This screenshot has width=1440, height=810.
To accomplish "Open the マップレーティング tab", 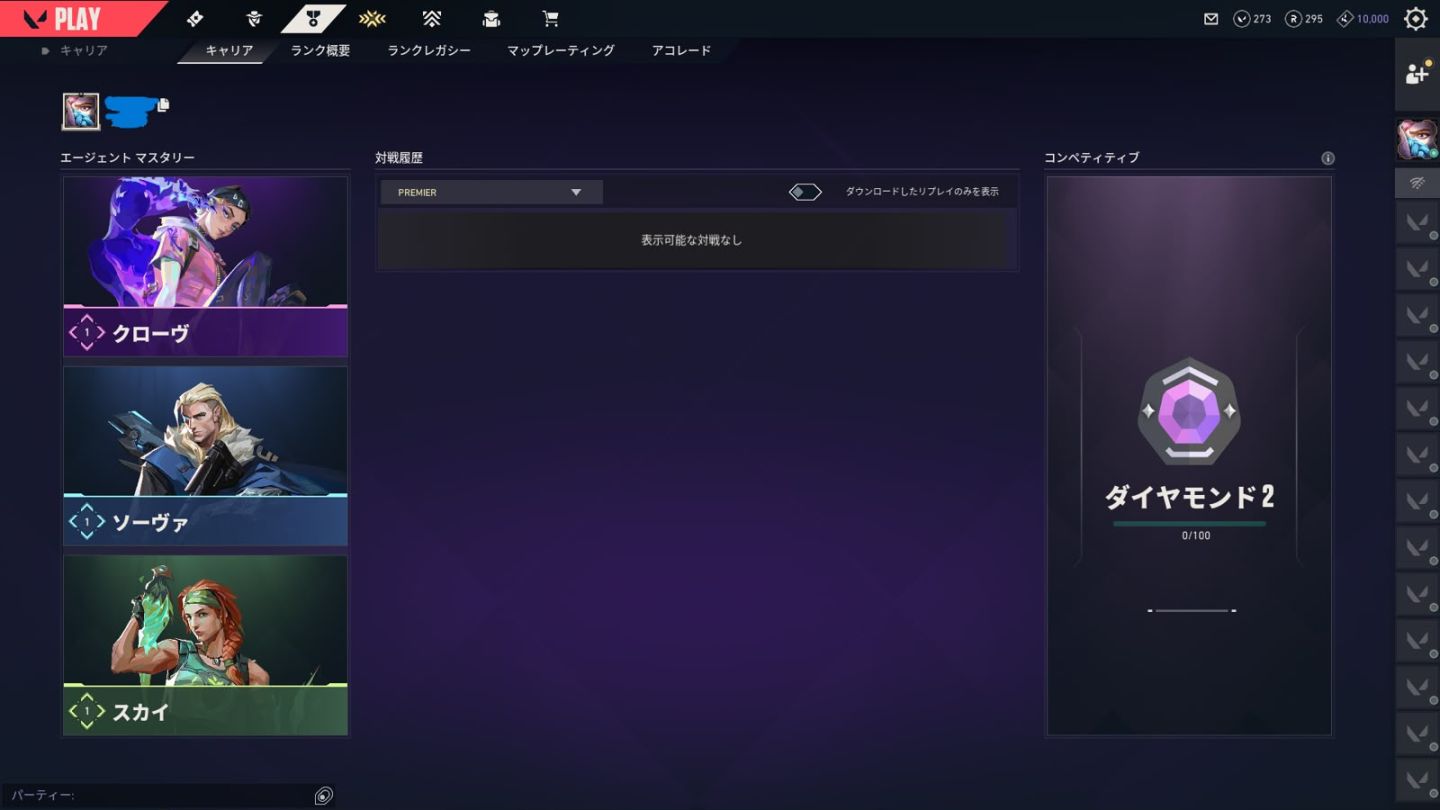I will 561,50.
